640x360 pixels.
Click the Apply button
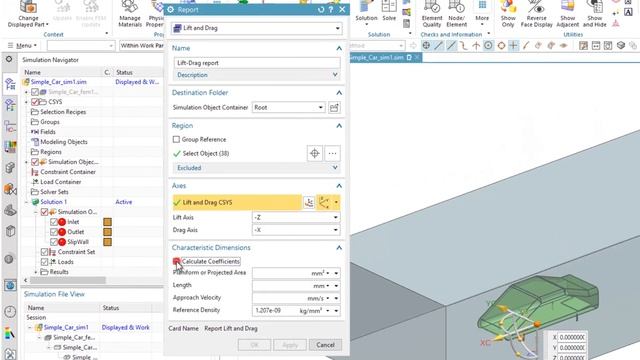click(x=290, y=345)
